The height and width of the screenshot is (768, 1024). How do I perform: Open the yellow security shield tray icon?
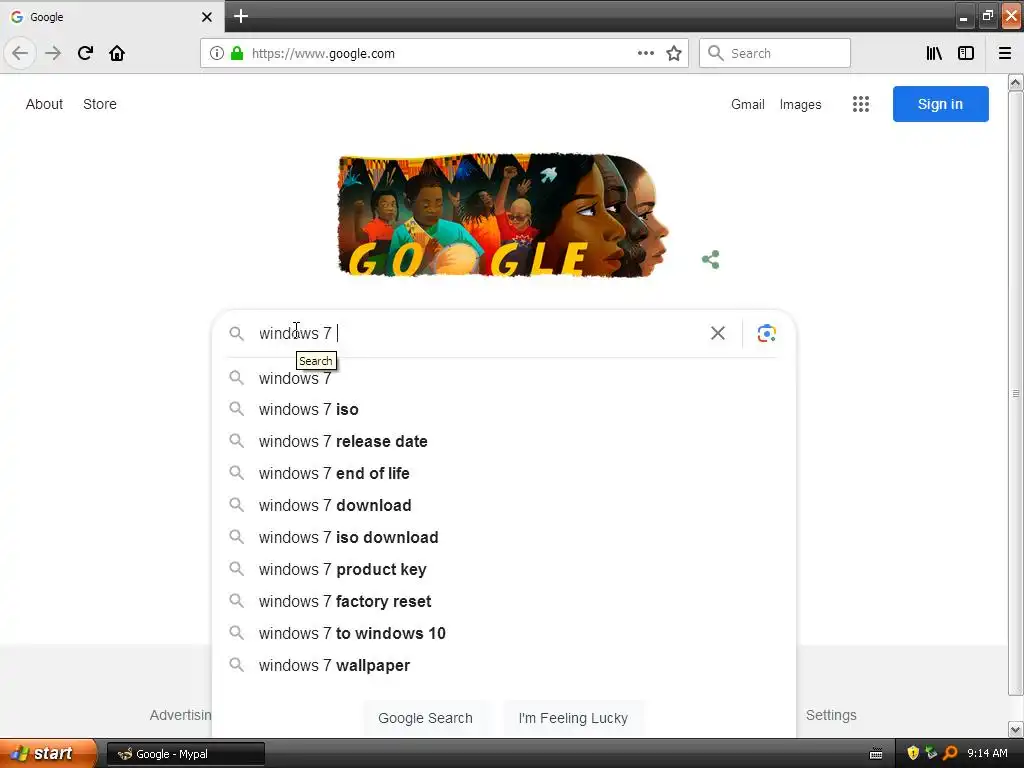[x=912, y=754]
